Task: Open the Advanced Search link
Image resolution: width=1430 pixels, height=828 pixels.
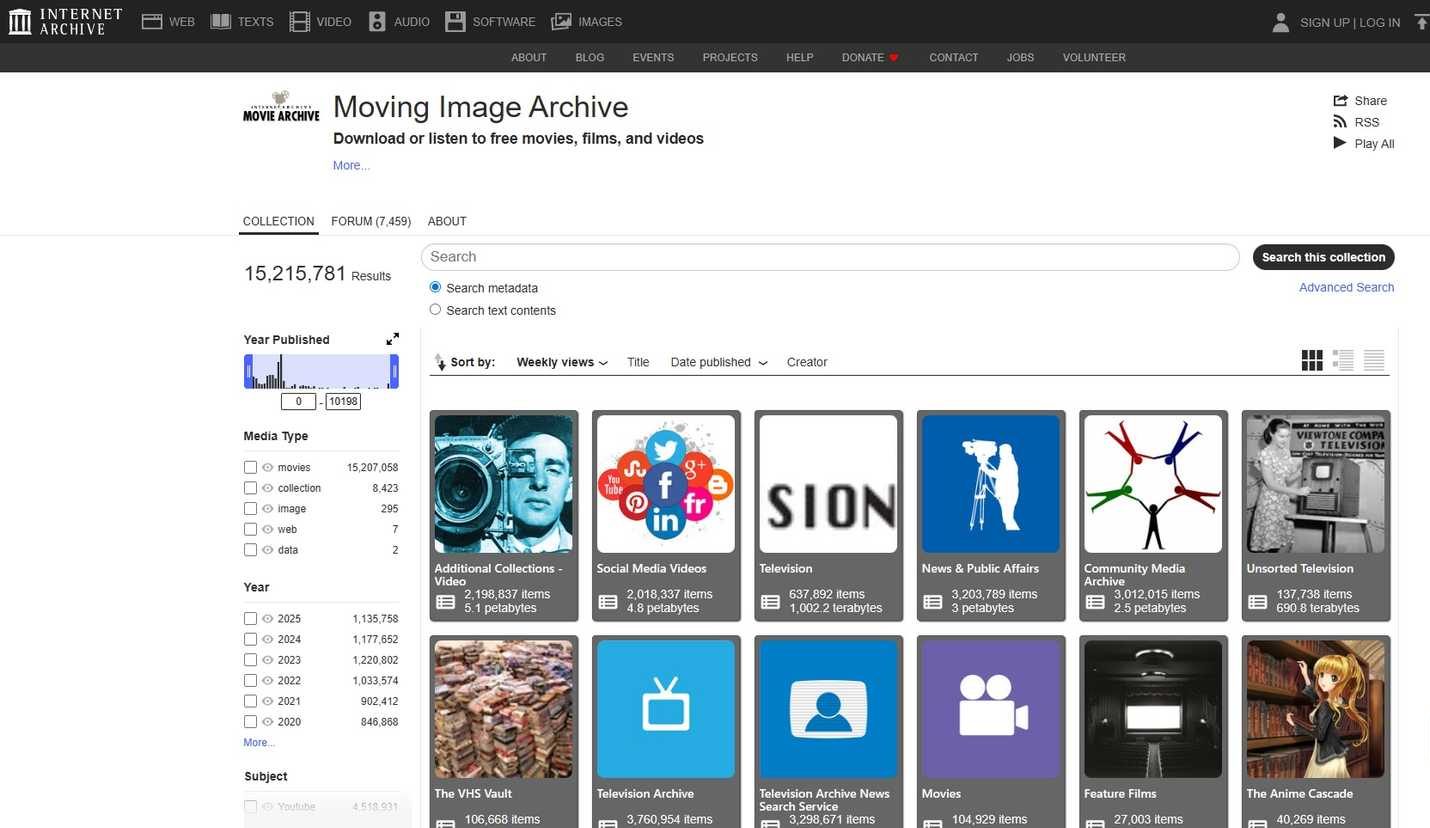Action: coord(1346,287)
